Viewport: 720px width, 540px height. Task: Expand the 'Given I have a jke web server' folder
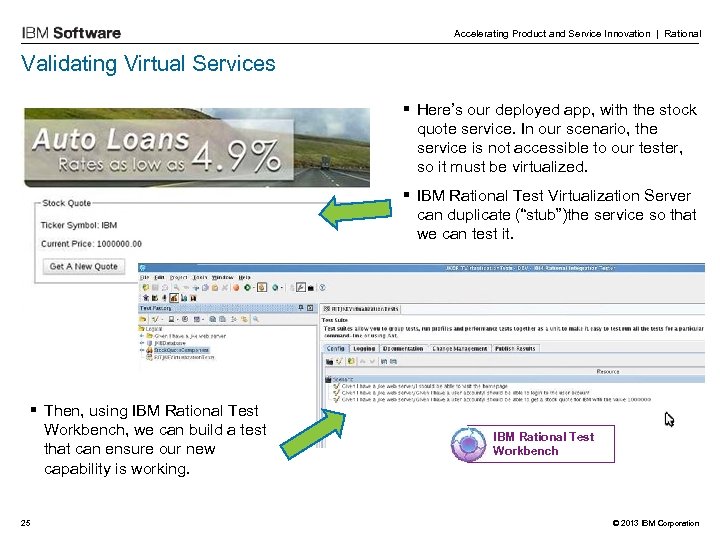pos(142,336)
